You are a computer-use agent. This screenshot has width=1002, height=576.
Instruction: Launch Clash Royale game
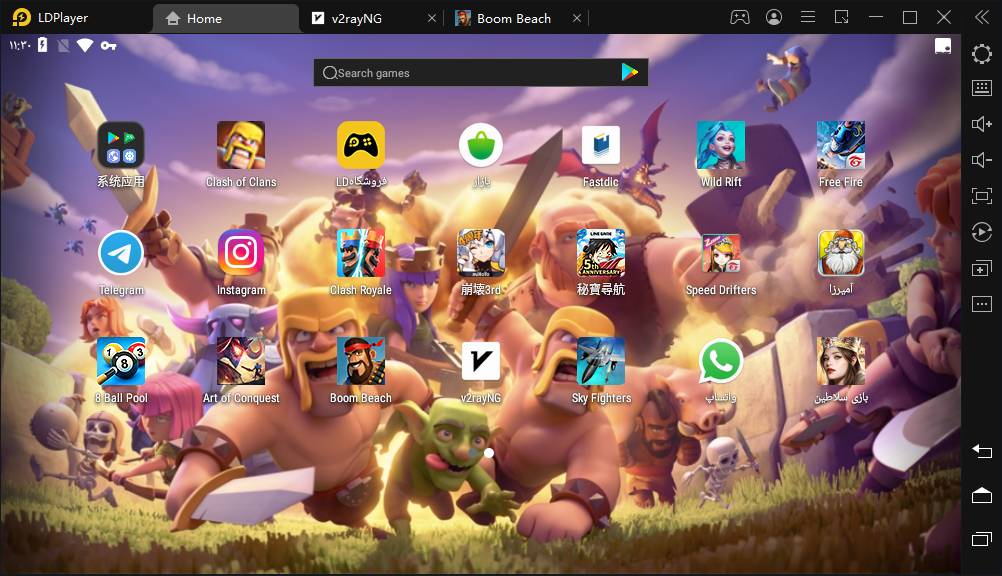pyautogui.click(x=361, y=253)
